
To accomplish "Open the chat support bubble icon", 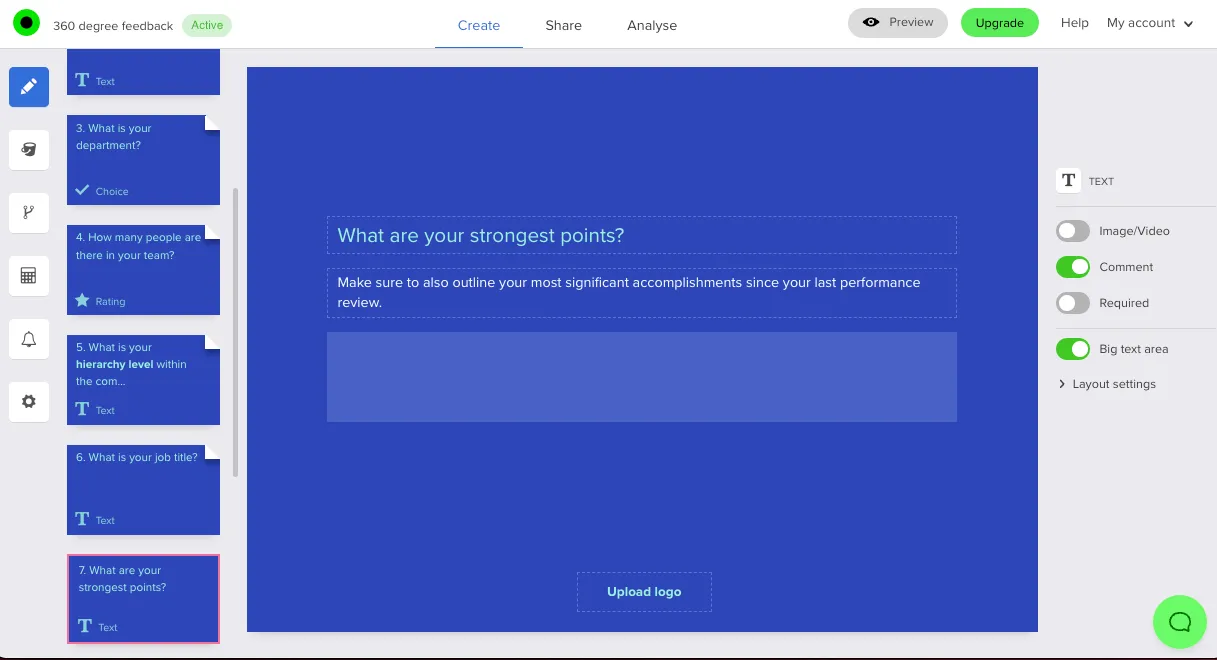I will [1180, 622].
